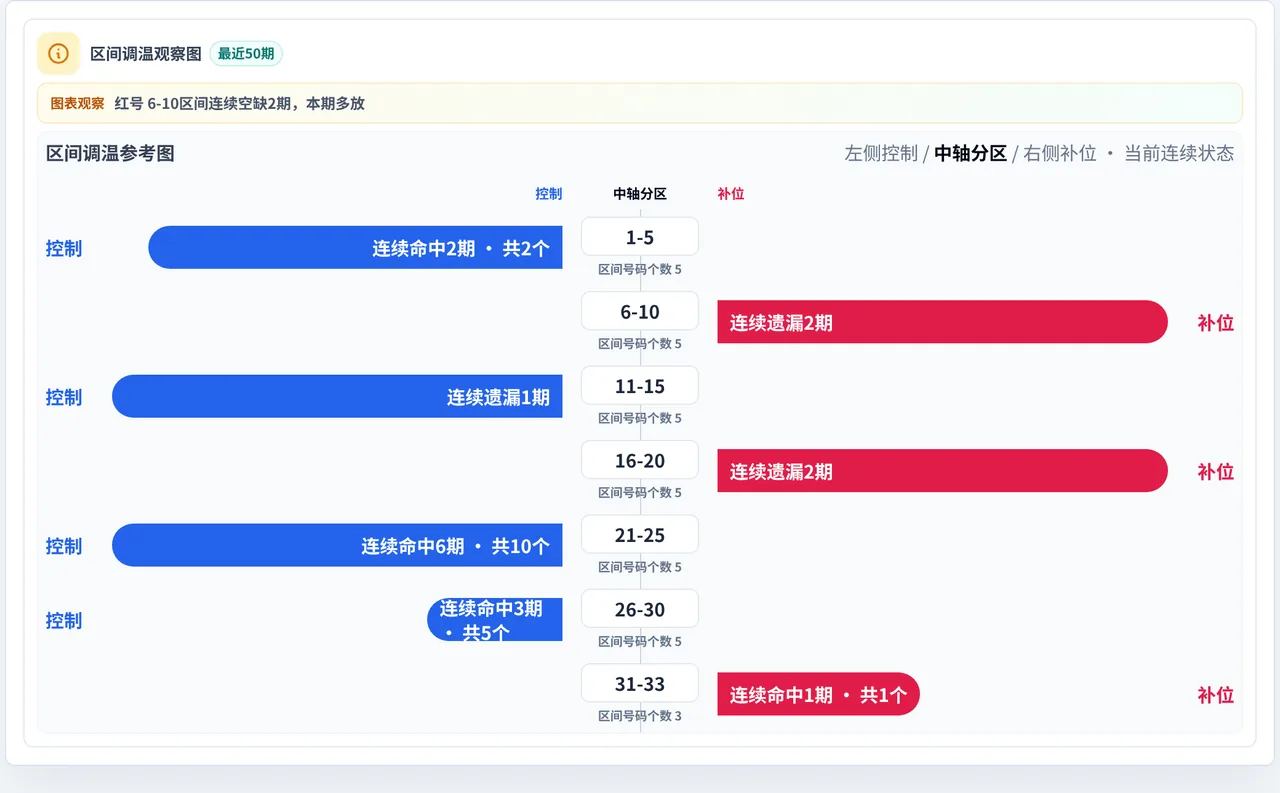Click the blue bar 连续命中3期 · 共5个
The width and height of the screenshot is (1280, 793).
(x=495, y=620)
